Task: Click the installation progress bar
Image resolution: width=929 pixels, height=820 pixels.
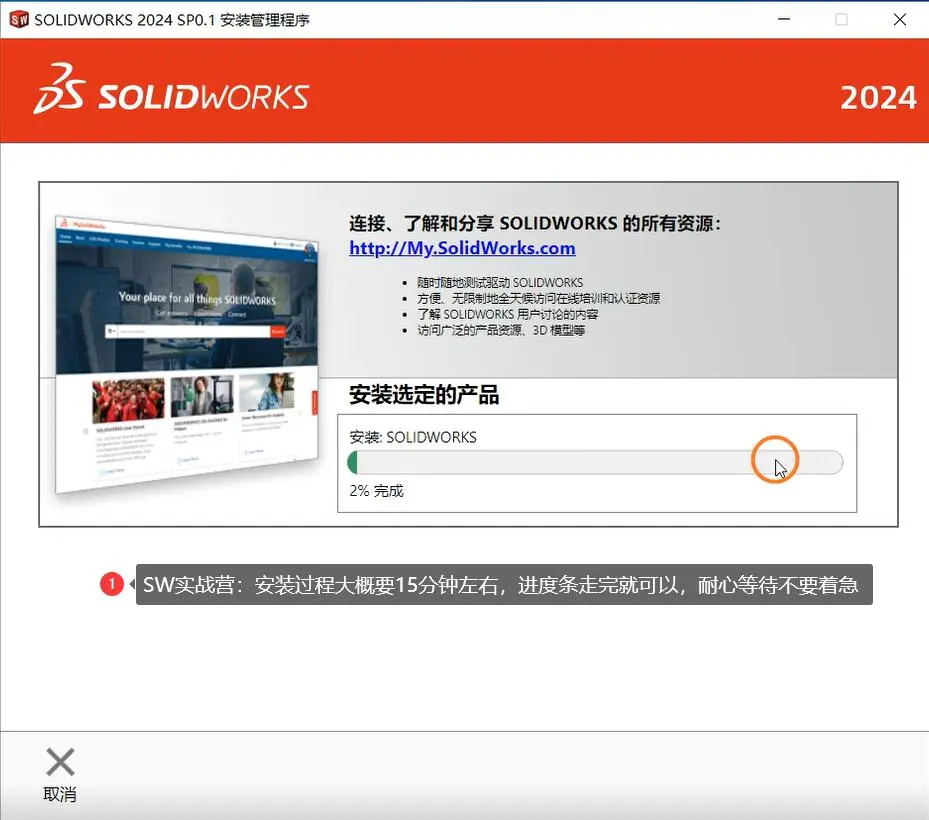Action: pos(595,462)
